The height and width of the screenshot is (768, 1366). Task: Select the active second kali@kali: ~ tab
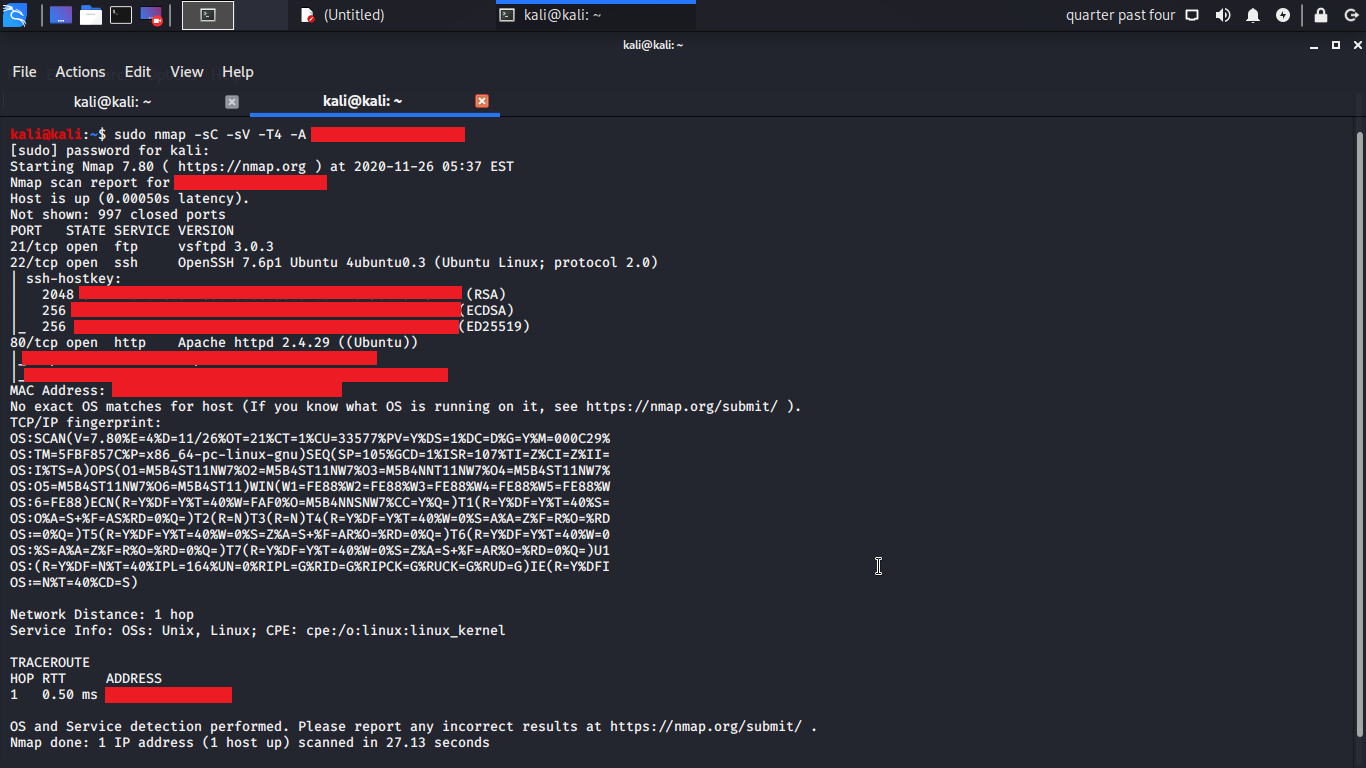(x=363, y=101)
